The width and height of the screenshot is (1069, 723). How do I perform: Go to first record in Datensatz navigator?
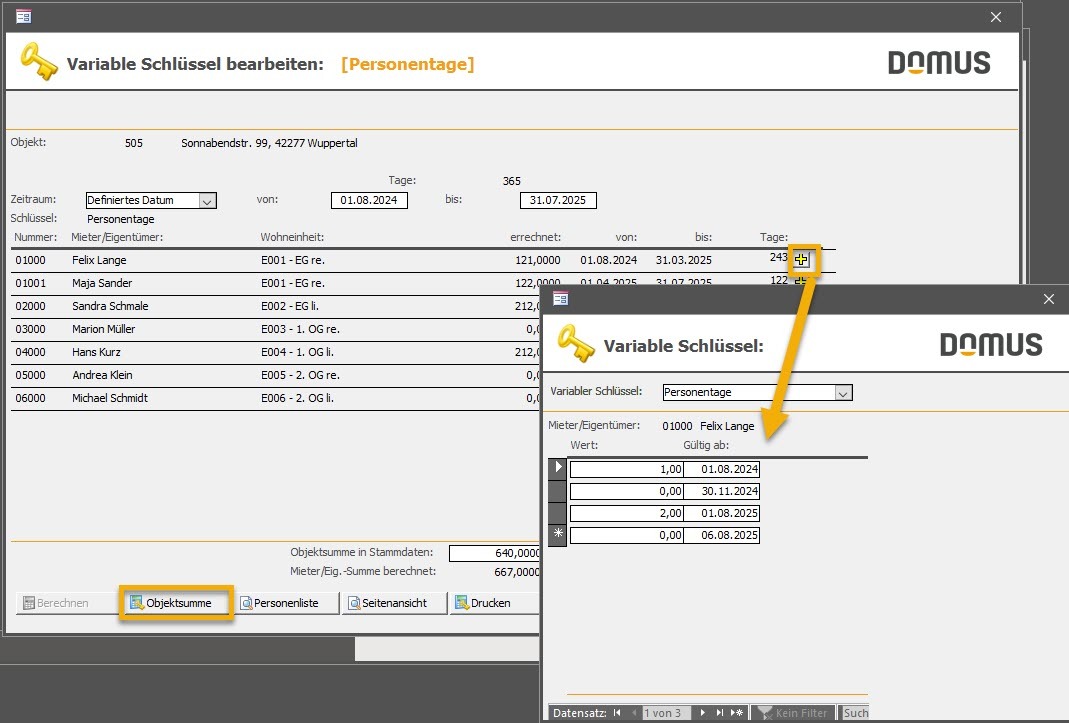[617, 713]
